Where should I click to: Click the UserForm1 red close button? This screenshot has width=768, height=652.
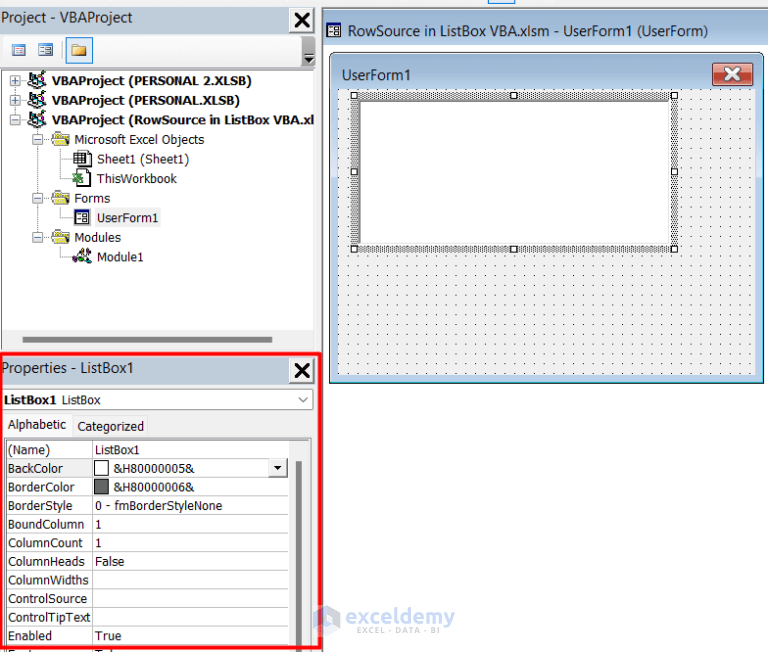(x=732, y=74)
